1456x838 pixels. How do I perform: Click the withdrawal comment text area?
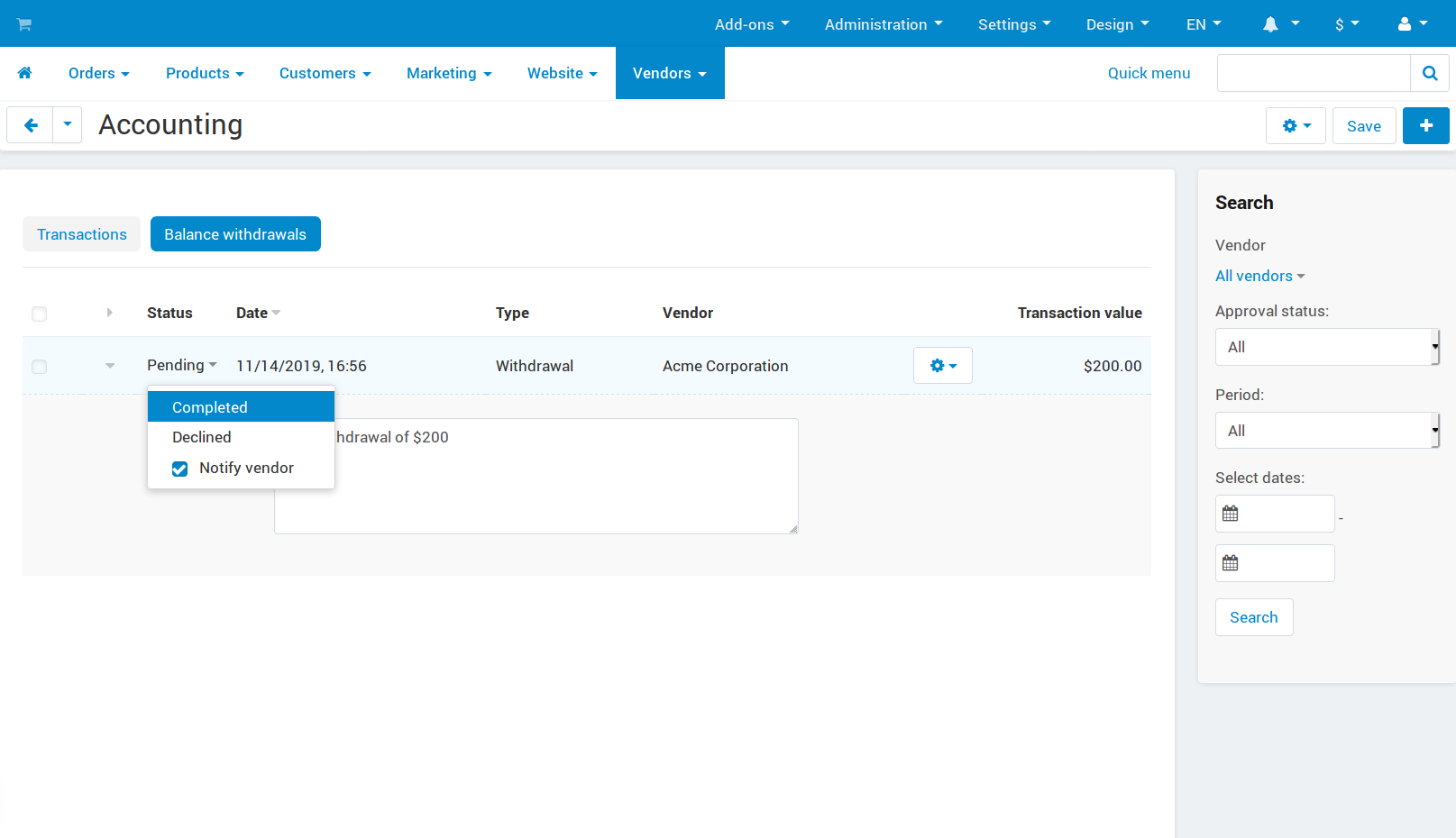(x=536, y=476)
